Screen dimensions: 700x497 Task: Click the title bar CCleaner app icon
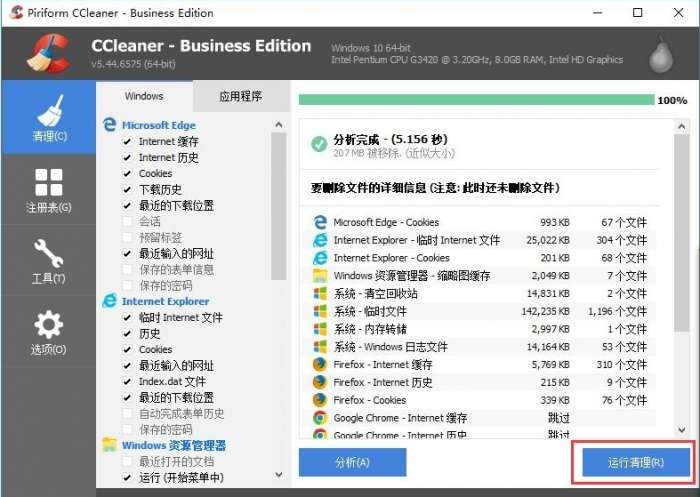click(16, 12)
